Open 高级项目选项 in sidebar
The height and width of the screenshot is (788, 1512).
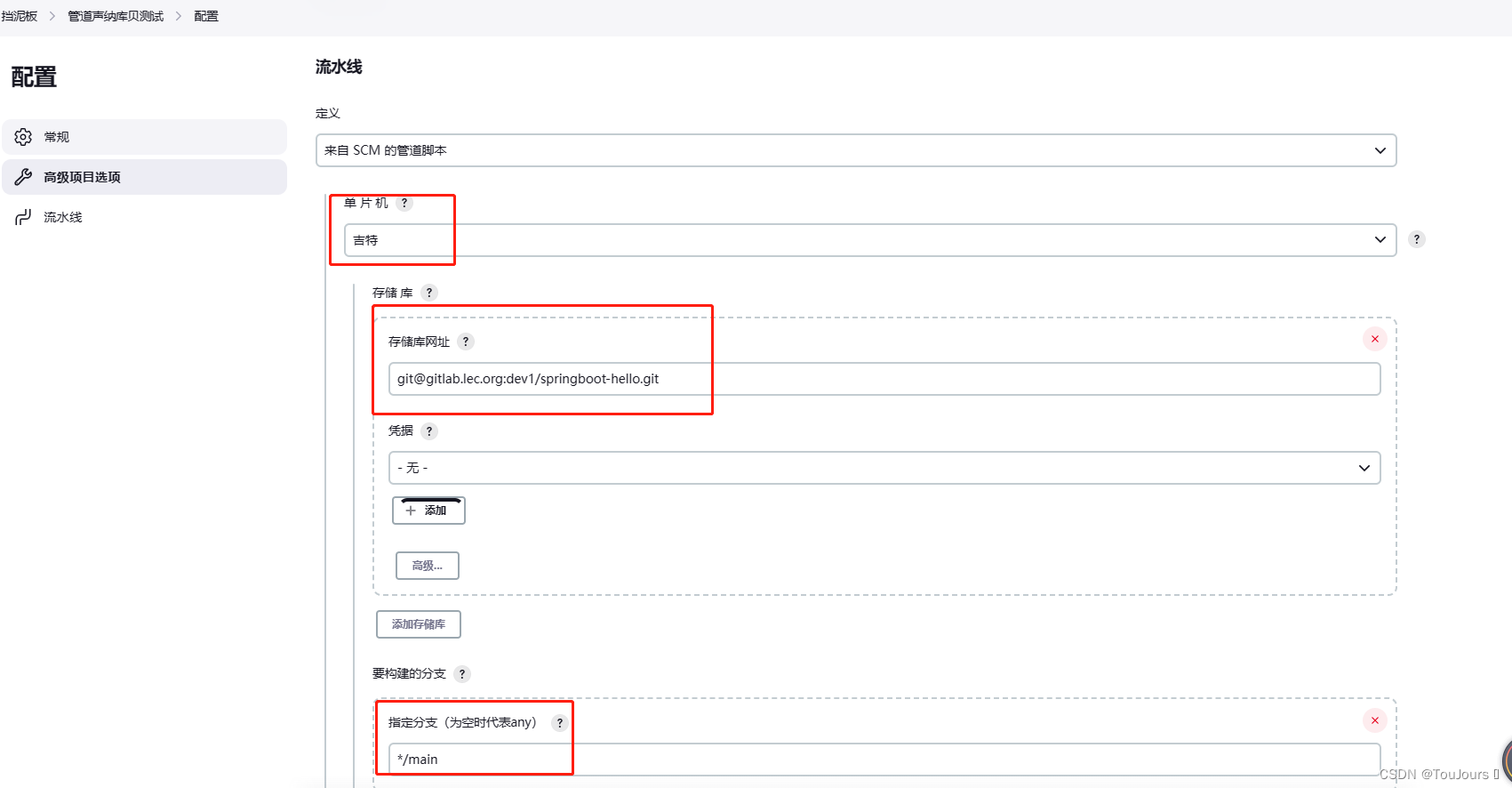tap(144, 177)
